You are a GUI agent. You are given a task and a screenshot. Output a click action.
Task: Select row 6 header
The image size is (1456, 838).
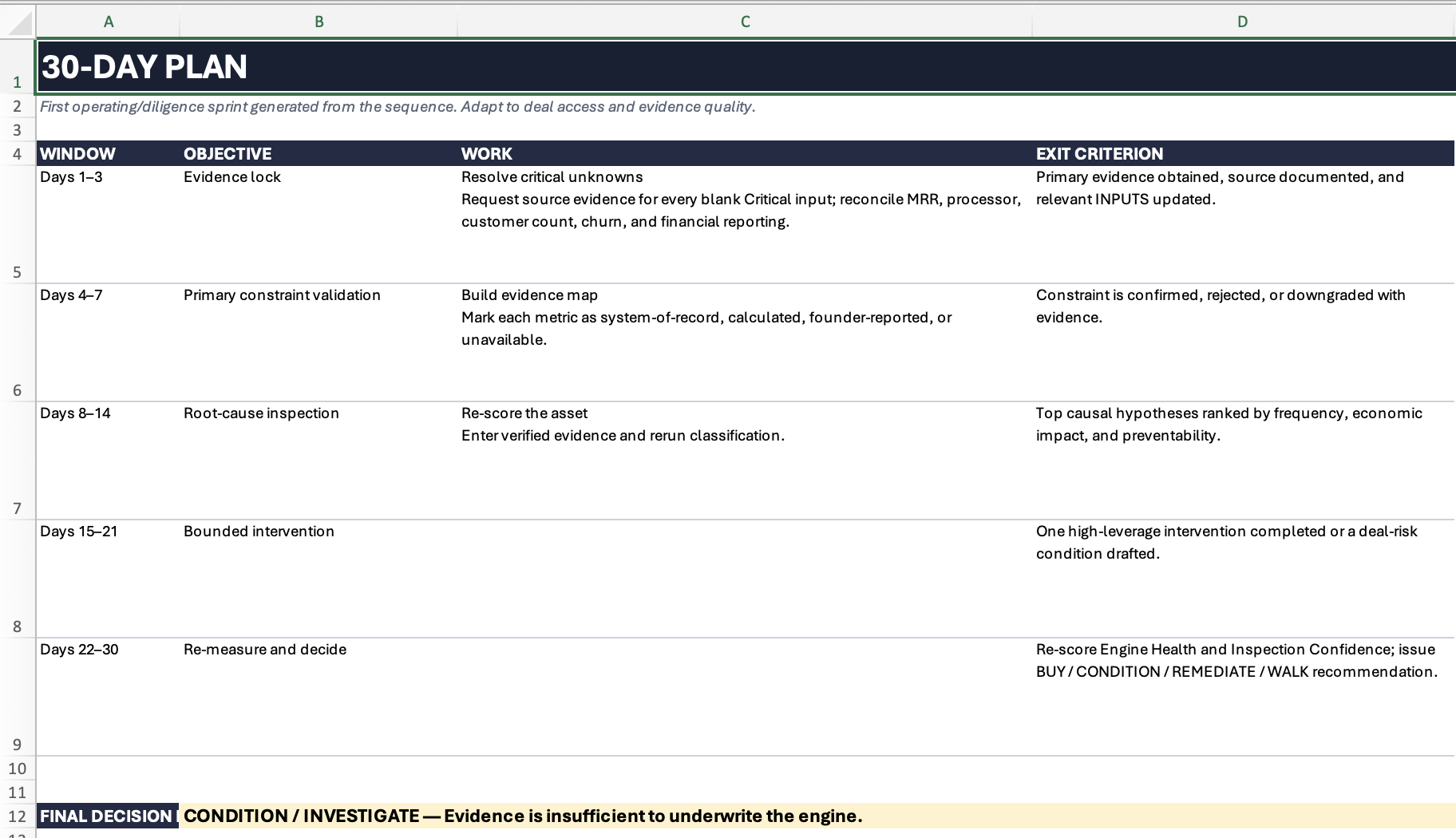(x=18, y=342)
